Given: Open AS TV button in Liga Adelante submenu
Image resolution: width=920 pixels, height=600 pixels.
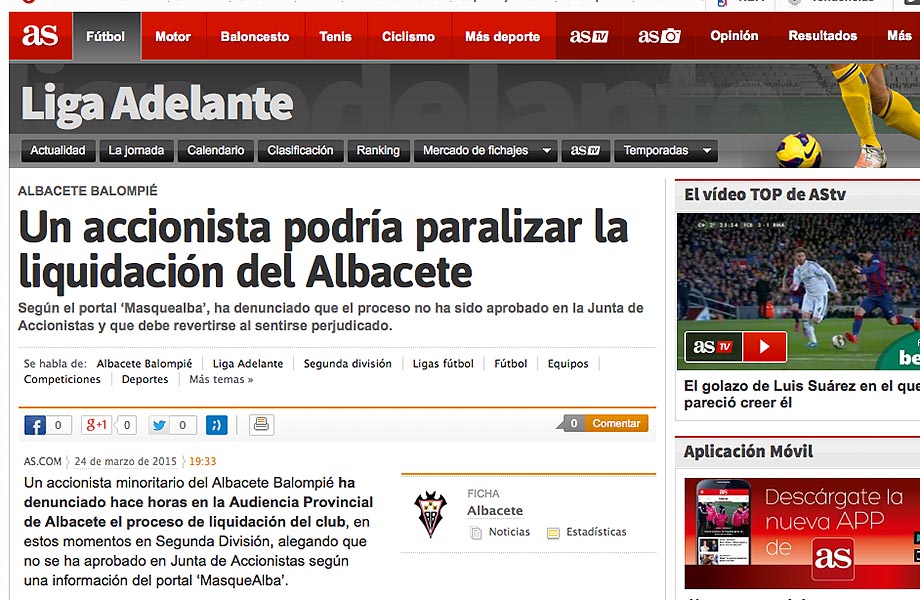Looking at the screenshot, I should coord(586,151).
